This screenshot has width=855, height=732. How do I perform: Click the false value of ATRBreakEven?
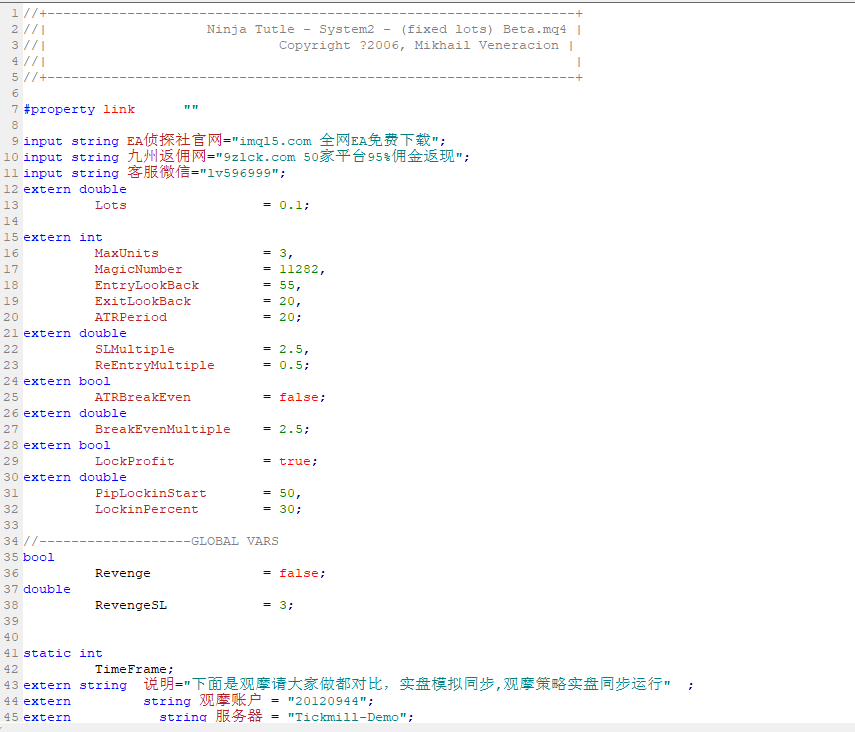pos(298,397)
